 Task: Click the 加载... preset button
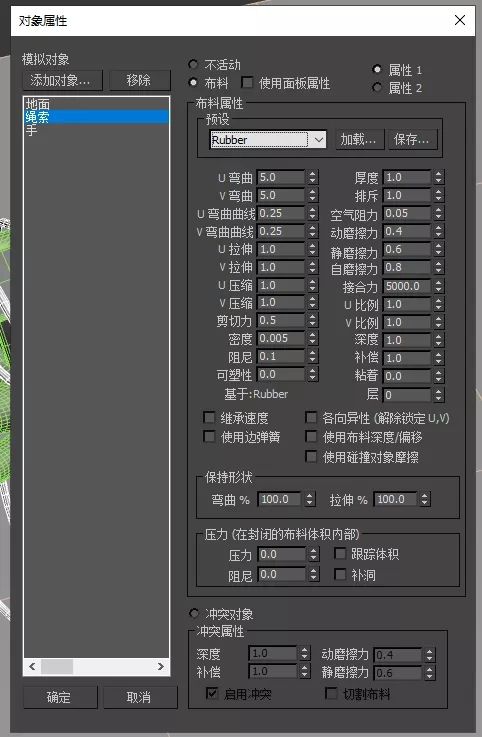point(359,139)
